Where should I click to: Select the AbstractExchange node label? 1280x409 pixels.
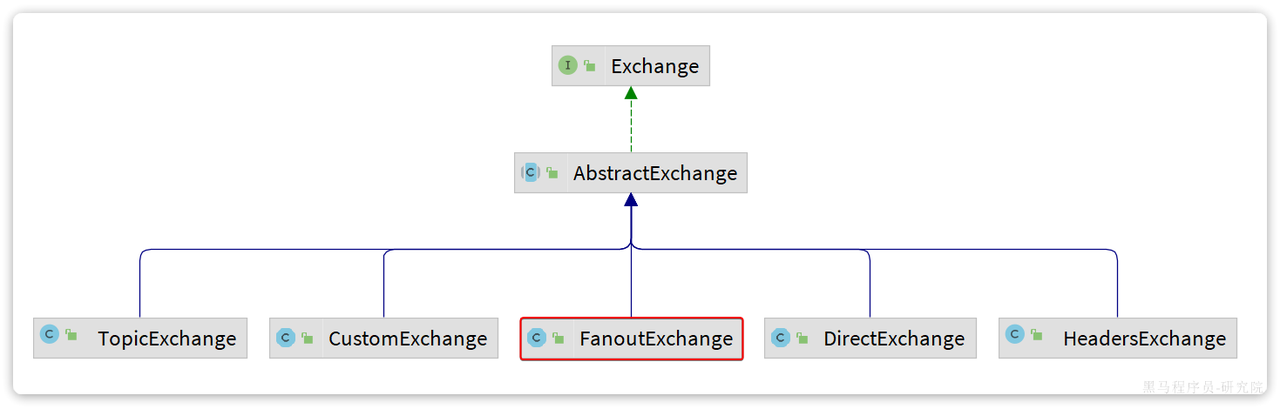(655, 173)
